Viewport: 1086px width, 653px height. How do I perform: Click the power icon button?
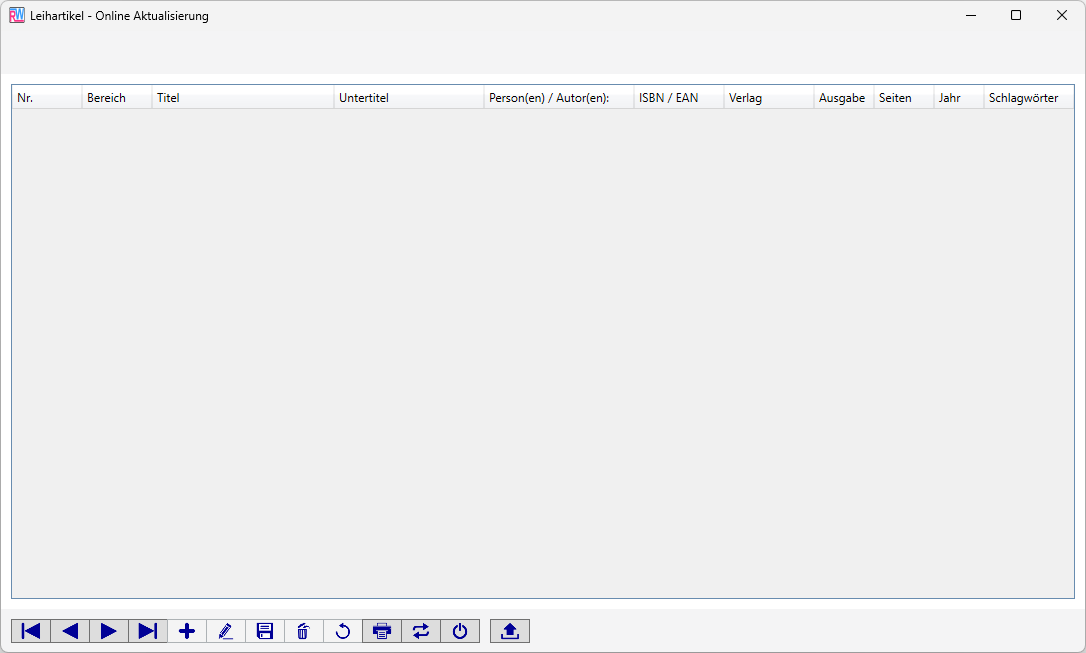point(460,631)
